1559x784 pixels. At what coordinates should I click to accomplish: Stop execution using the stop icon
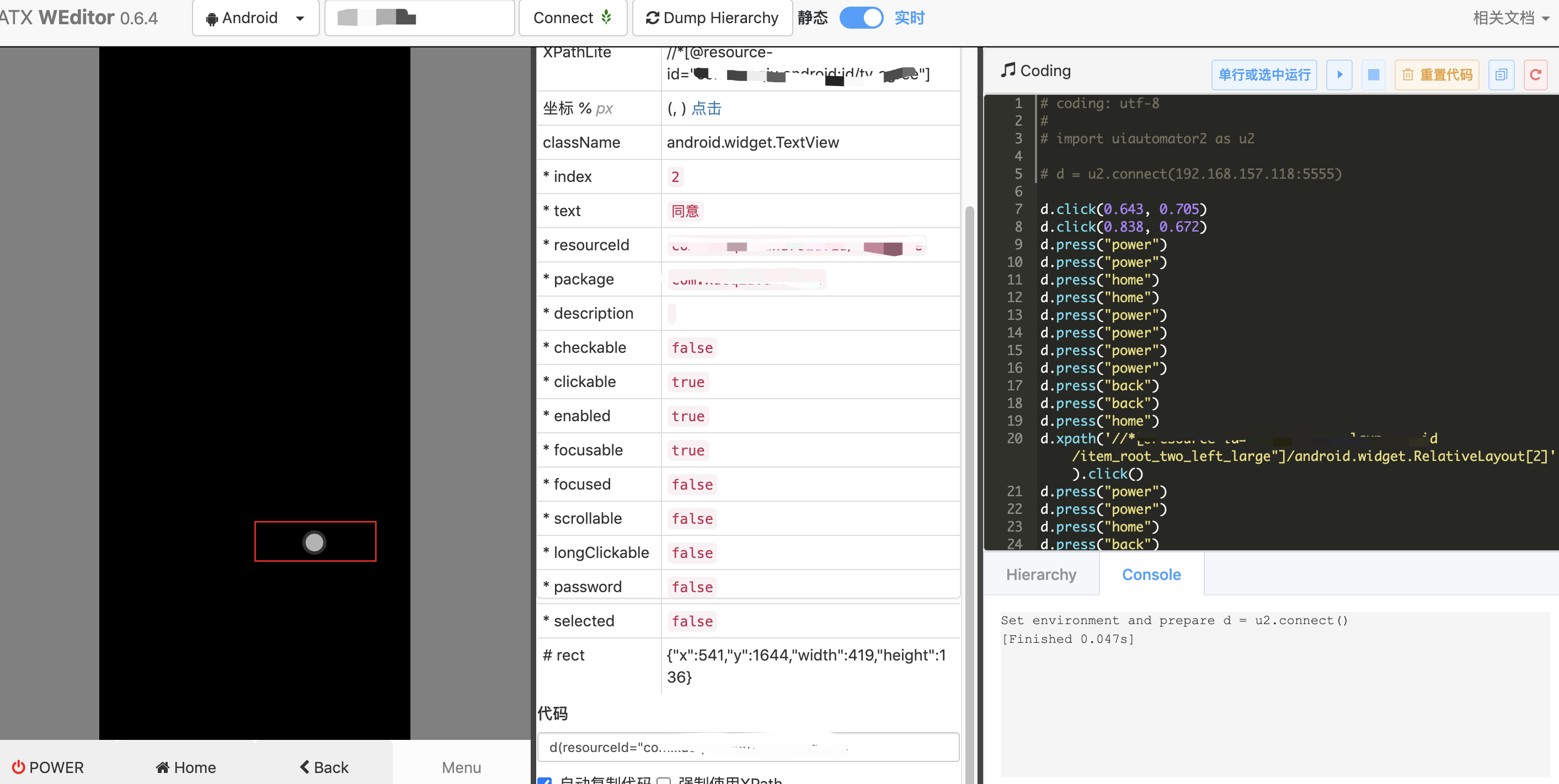pyautogui.click(x=1373, y=74)
